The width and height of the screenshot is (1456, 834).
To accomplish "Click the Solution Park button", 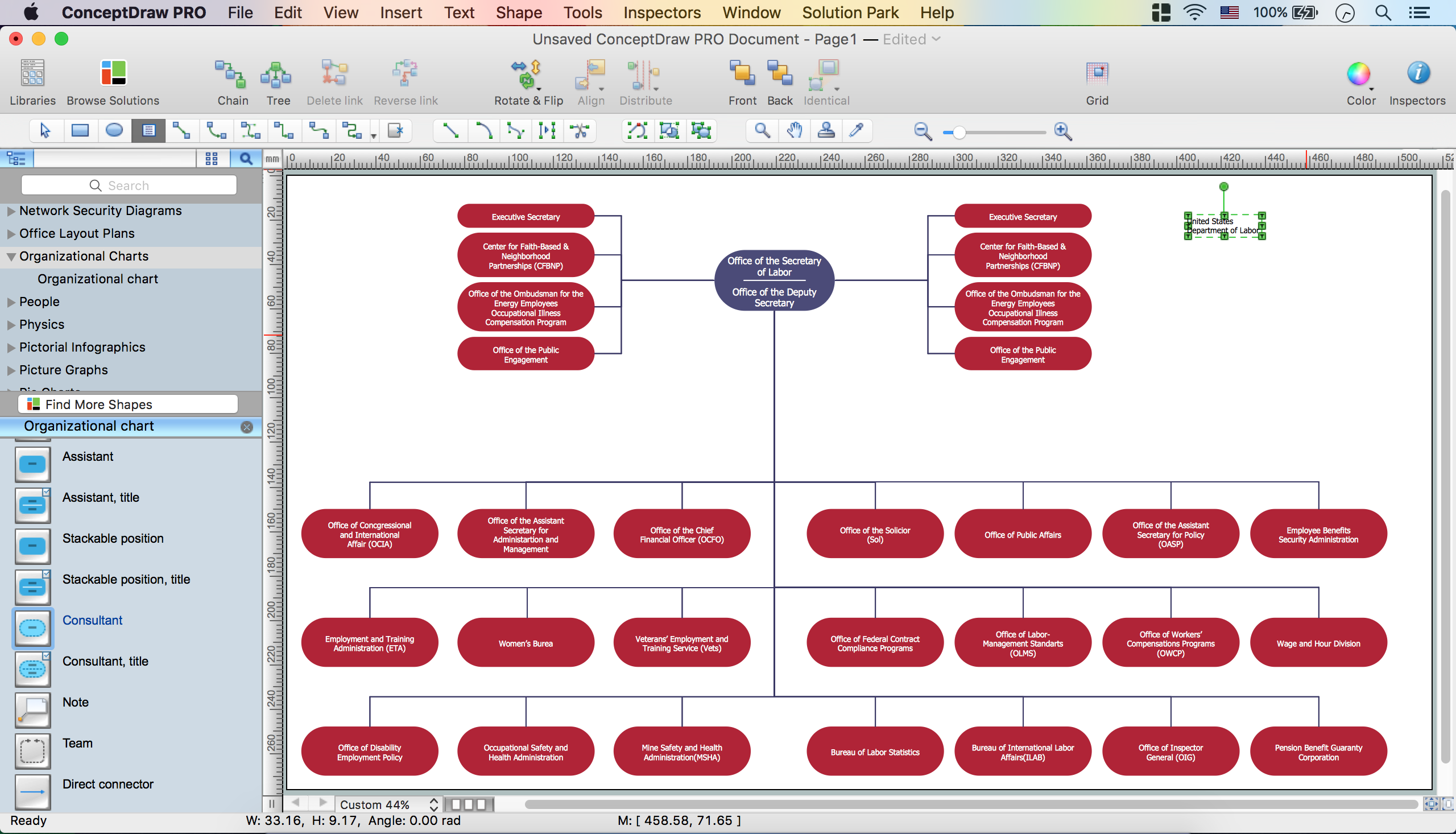I will [848, 12].
